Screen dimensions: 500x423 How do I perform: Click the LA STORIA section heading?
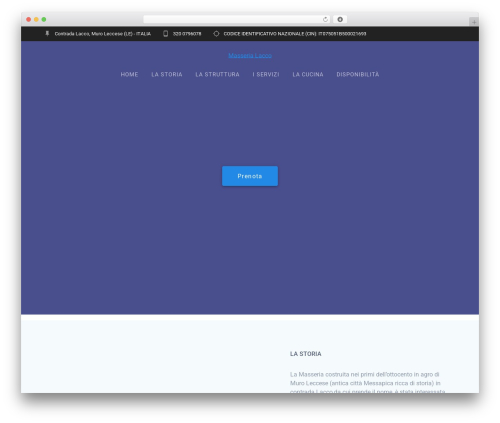[306, 354]
